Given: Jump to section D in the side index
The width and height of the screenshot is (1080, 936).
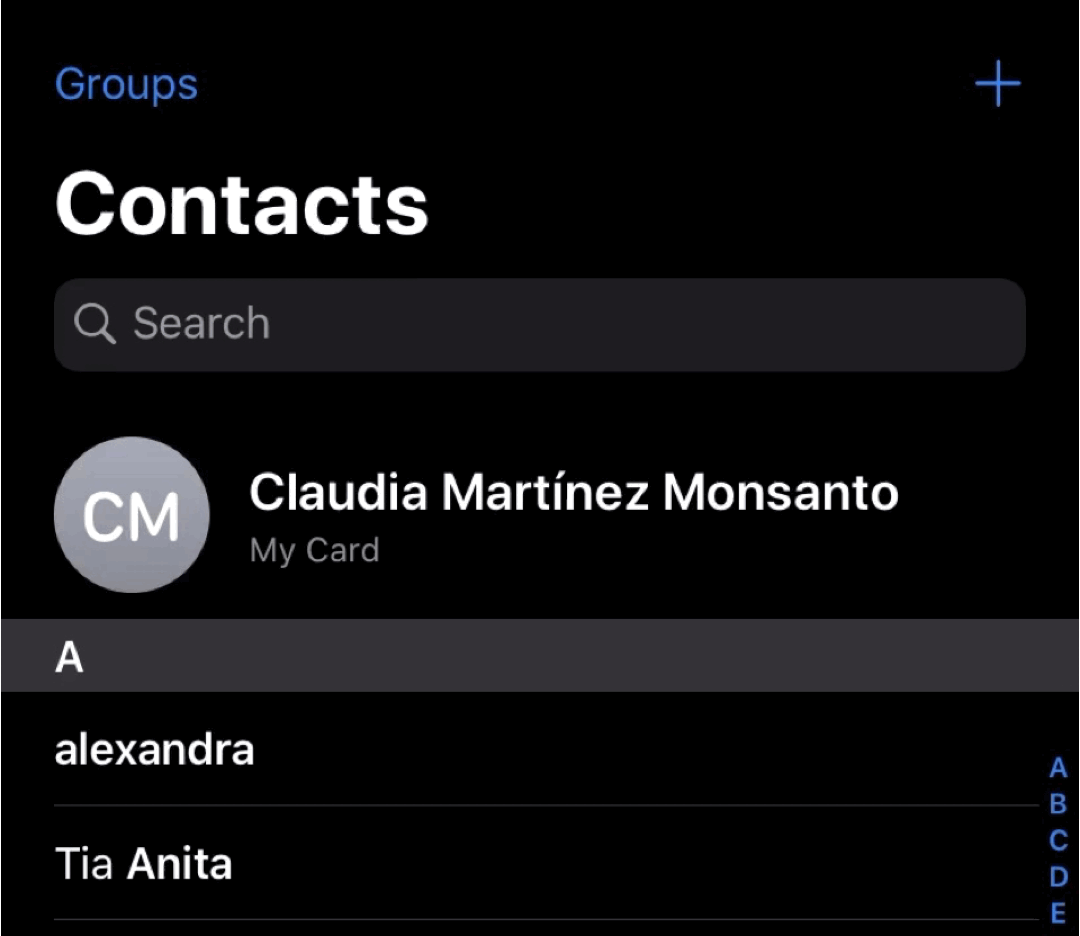Looking at the screenshot, I should [x=1058, y=877].
